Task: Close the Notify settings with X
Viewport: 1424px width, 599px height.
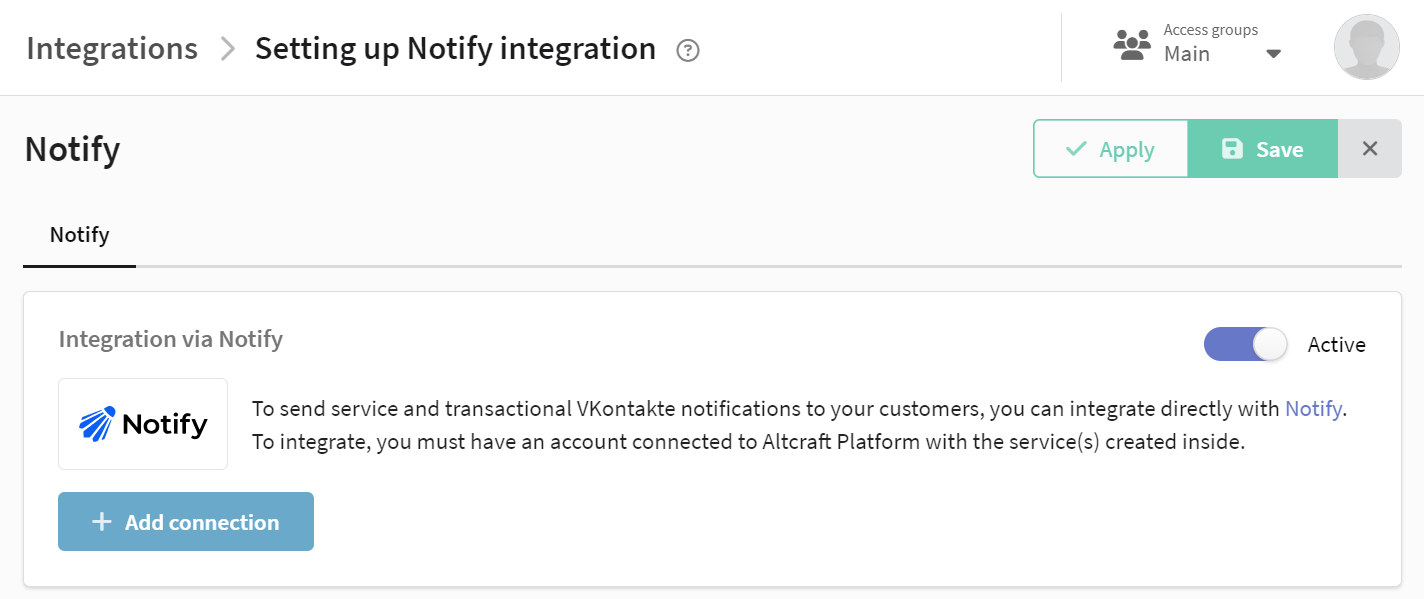Action: [1370, 149]
